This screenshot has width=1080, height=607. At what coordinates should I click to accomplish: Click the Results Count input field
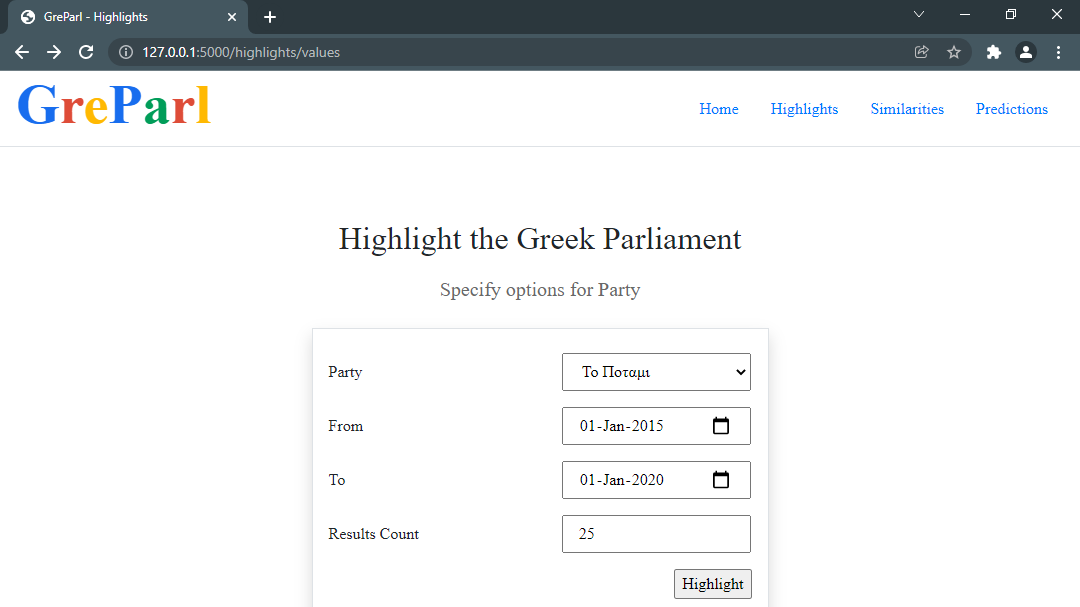pos(656,533)
